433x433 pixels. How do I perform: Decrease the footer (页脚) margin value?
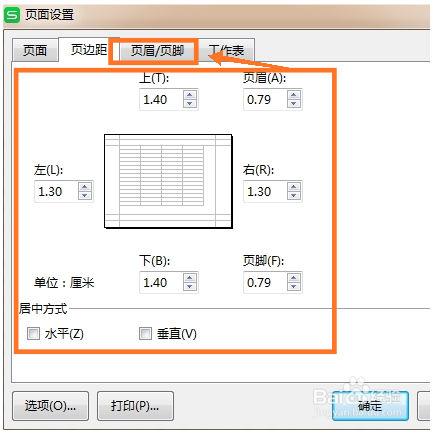(294, 287)
